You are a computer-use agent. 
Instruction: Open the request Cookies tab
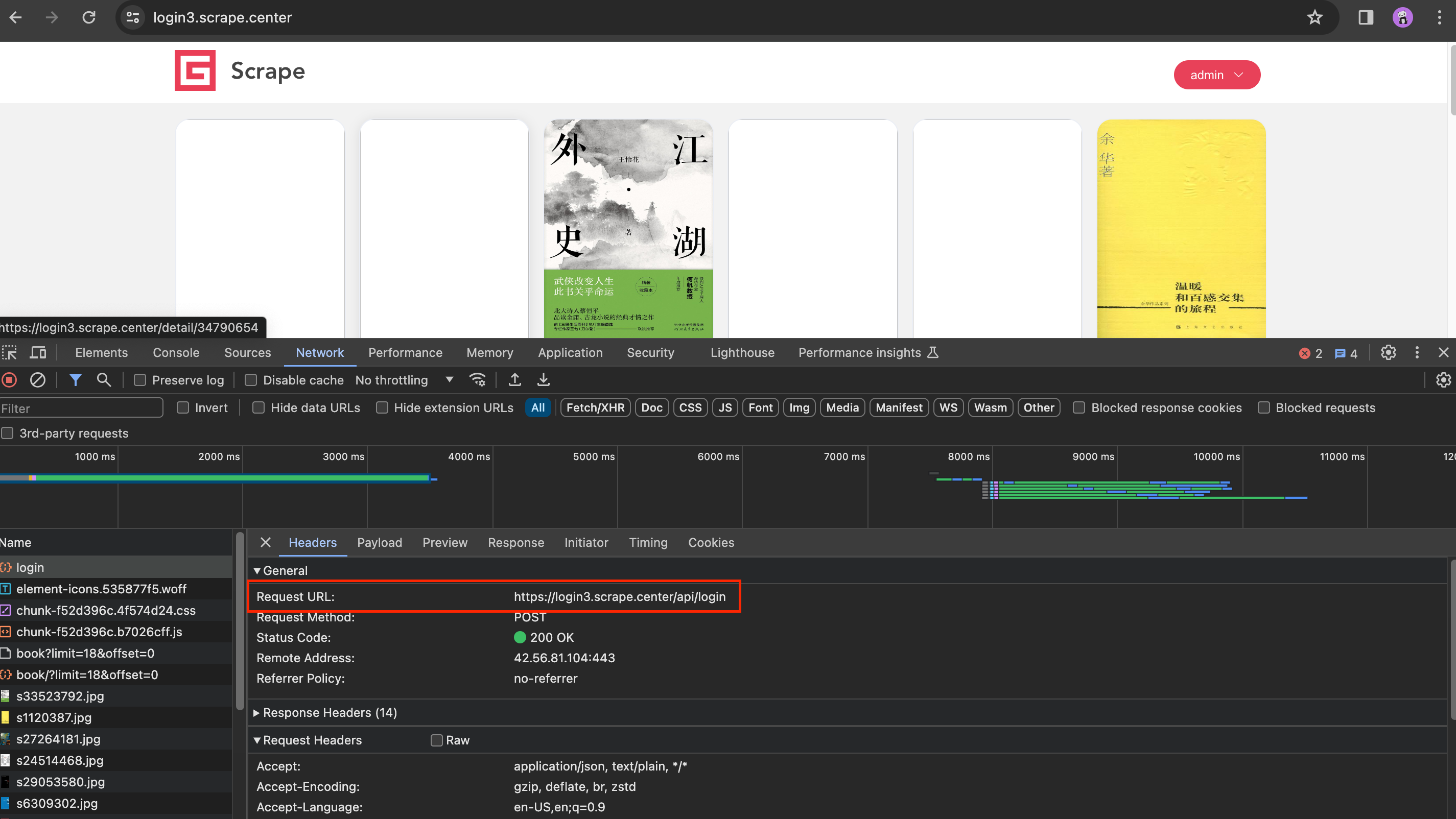point(711,542)
